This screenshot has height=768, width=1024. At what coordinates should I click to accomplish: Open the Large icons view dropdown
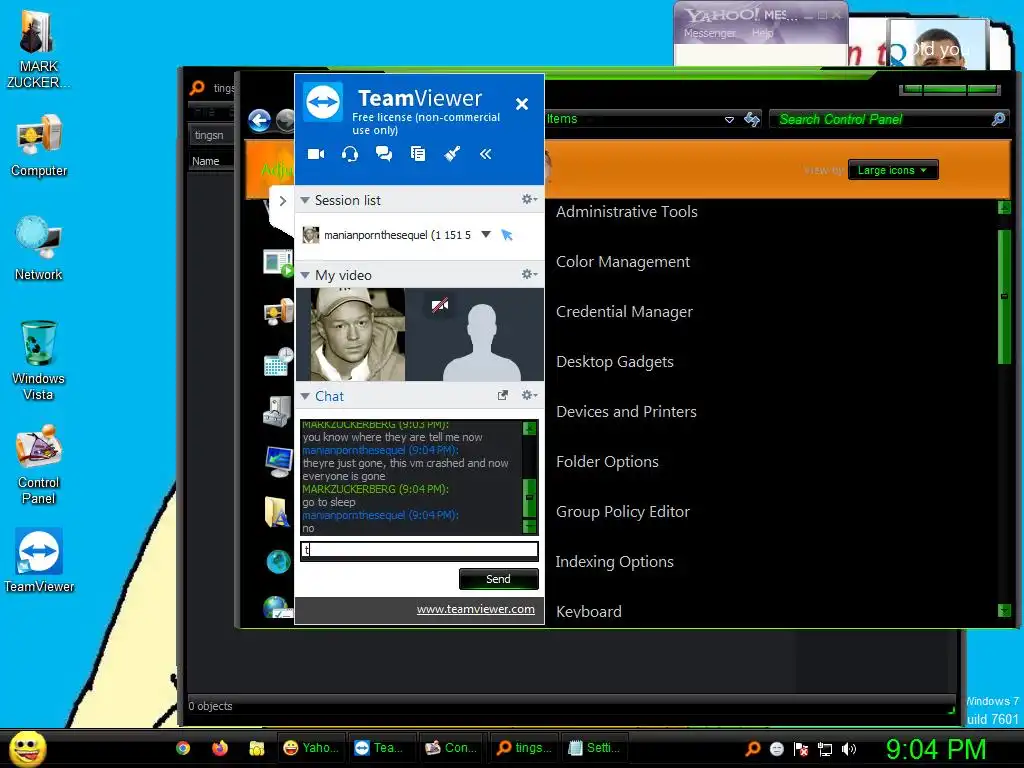click(893, 170)
